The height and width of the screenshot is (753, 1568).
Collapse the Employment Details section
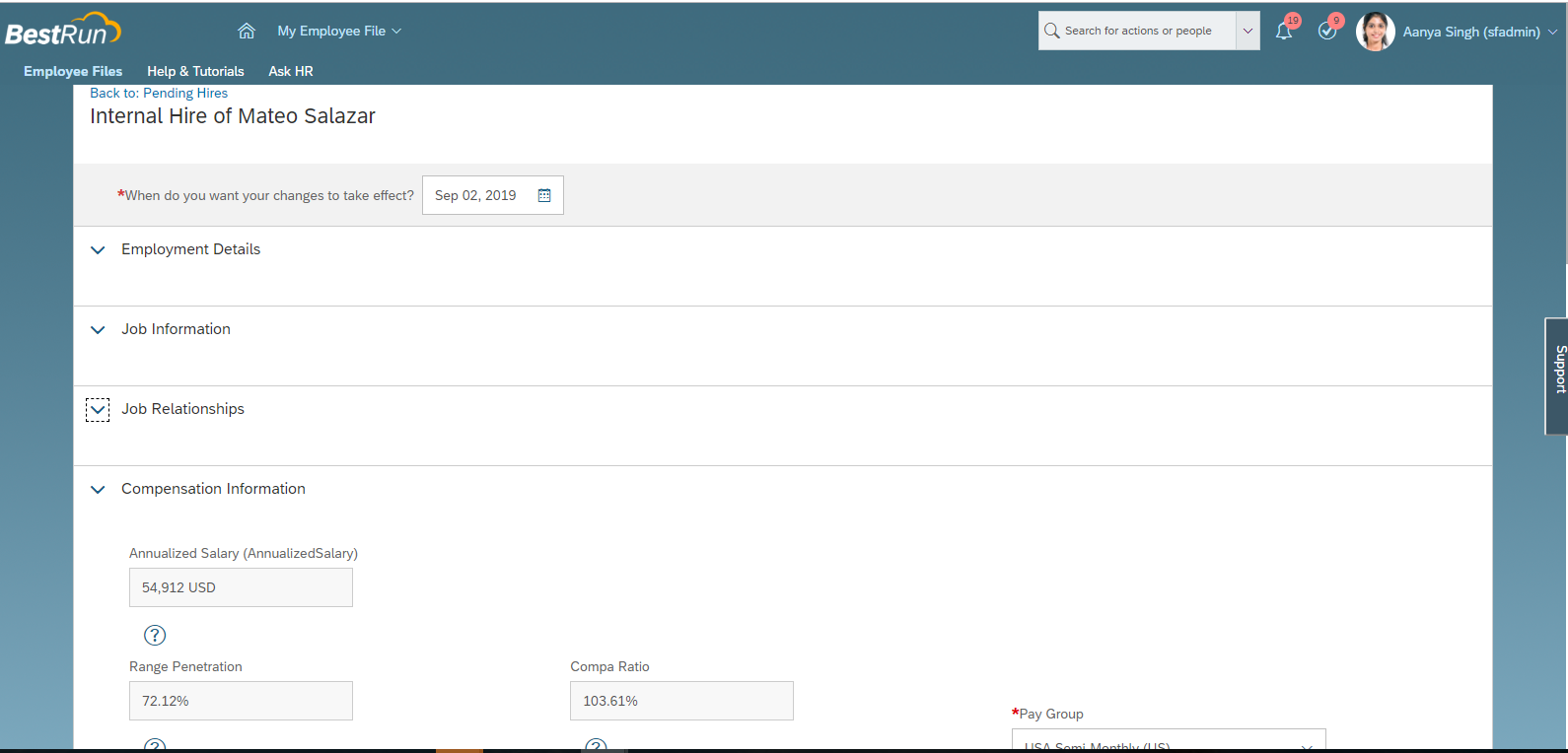coord(98,250)
